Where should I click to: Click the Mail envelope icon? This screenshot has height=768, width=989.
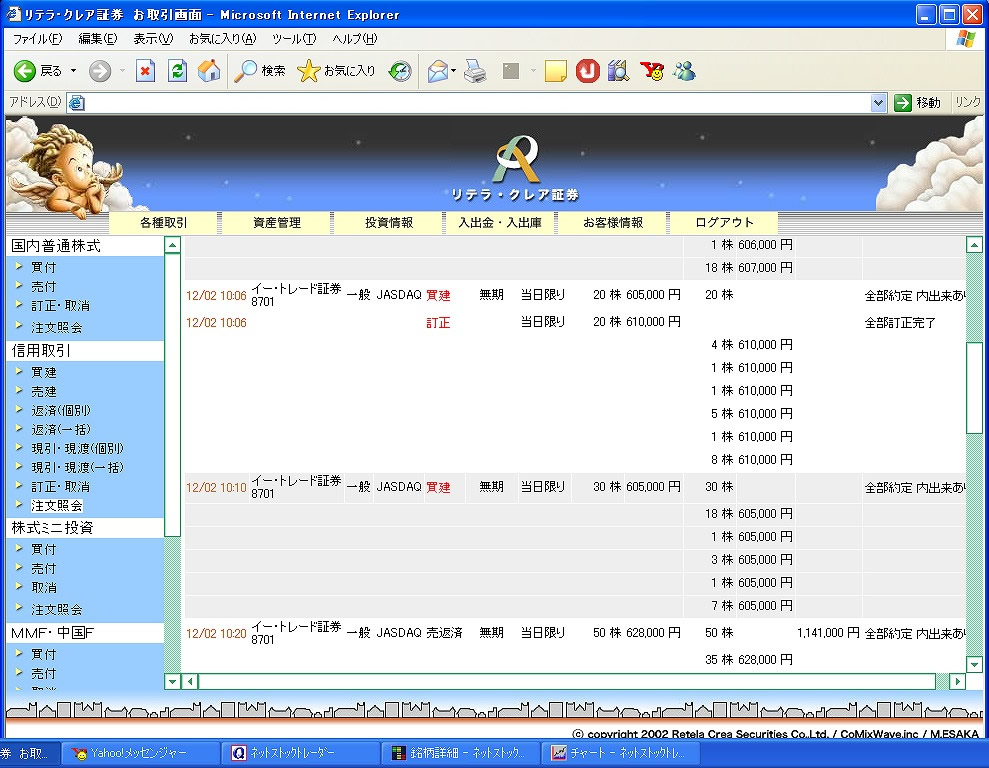point(438,71)
